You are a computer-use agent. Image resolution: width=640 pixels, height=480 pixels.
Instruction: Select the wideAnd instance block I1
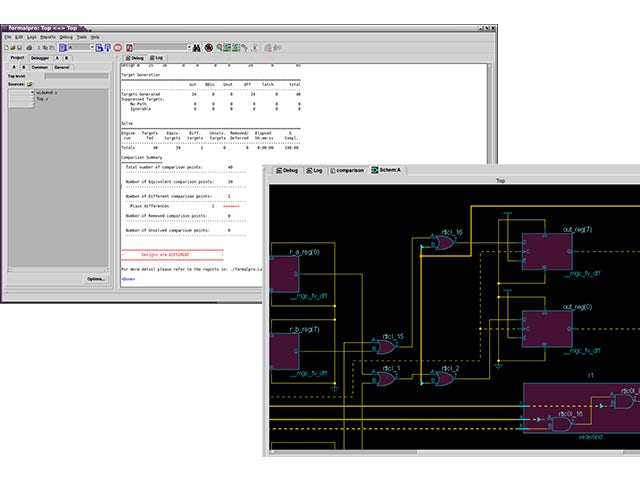pos(582,408)
